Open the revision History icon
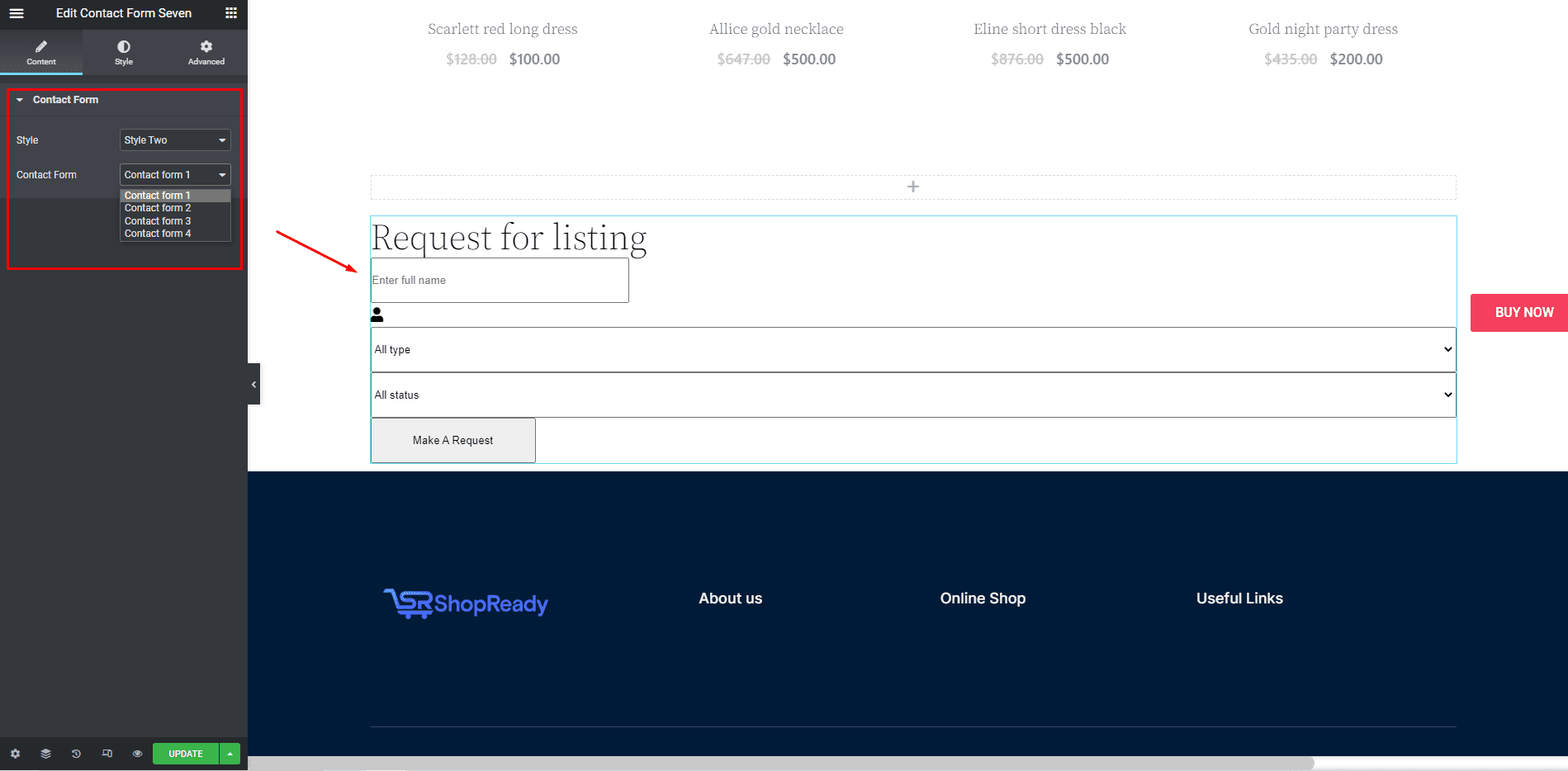The width and height of the screenshot is (1568, 771). click(76, 754)
